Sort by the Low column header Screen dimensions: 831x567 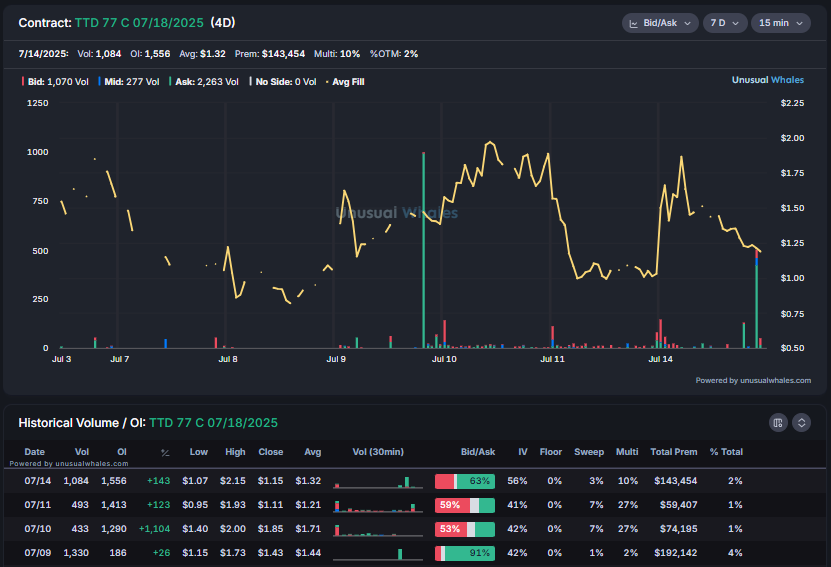click(x=199, y=452)
